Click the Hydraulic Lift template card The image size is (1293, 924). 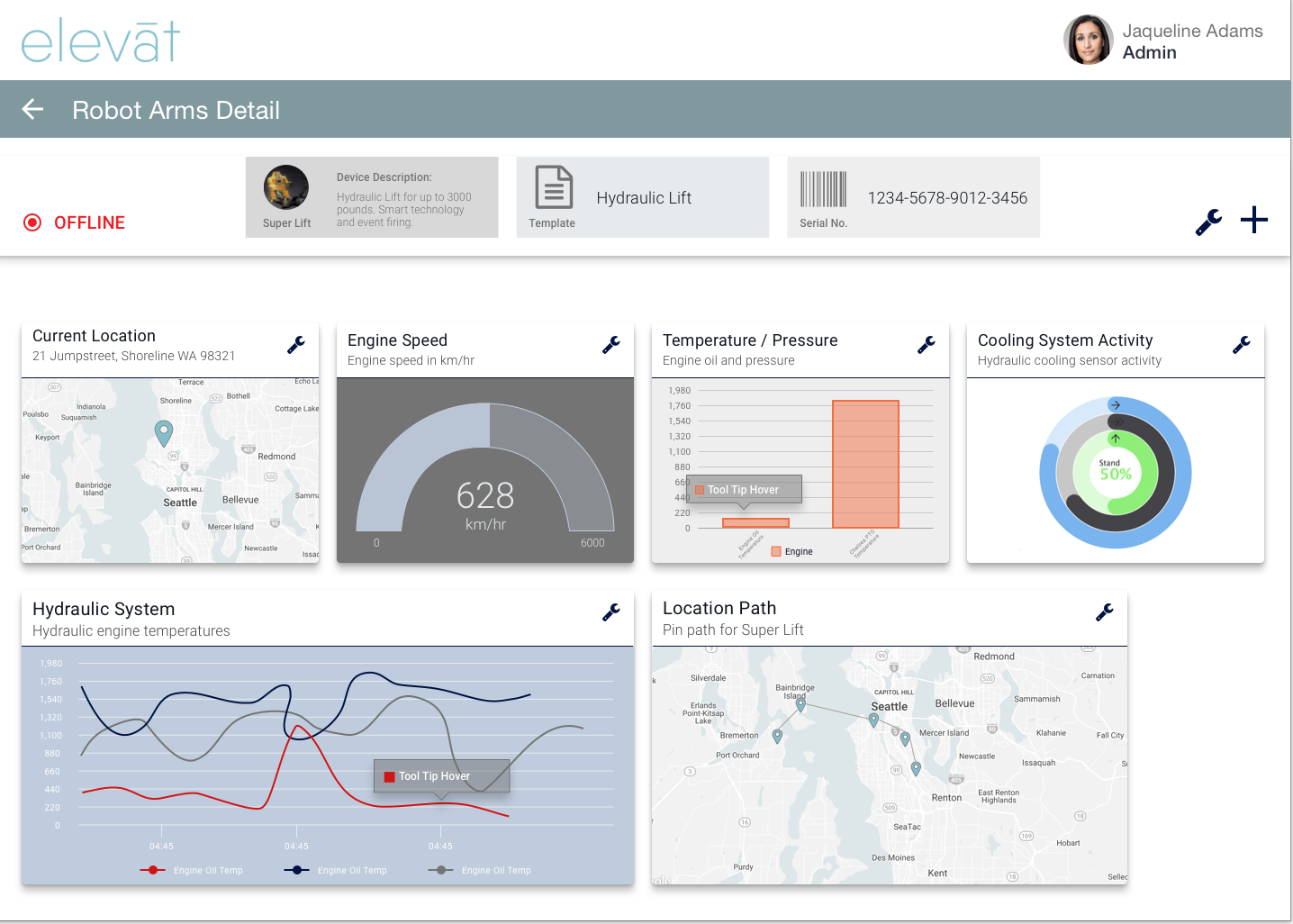point(642,197)
